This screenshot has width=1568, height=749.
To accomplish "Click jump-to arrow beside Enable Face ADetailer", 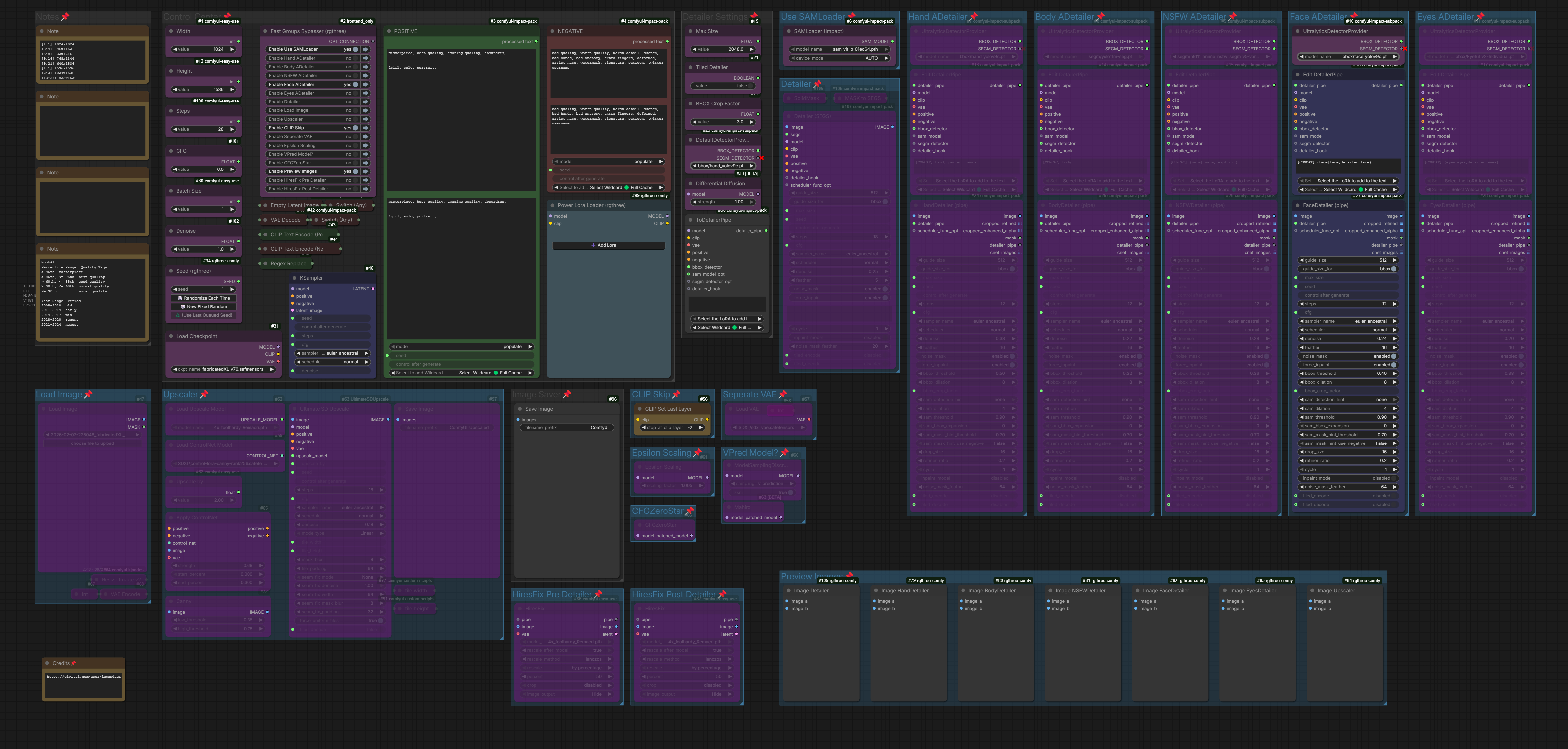I will pyautogui.click(x=365, y=85).
